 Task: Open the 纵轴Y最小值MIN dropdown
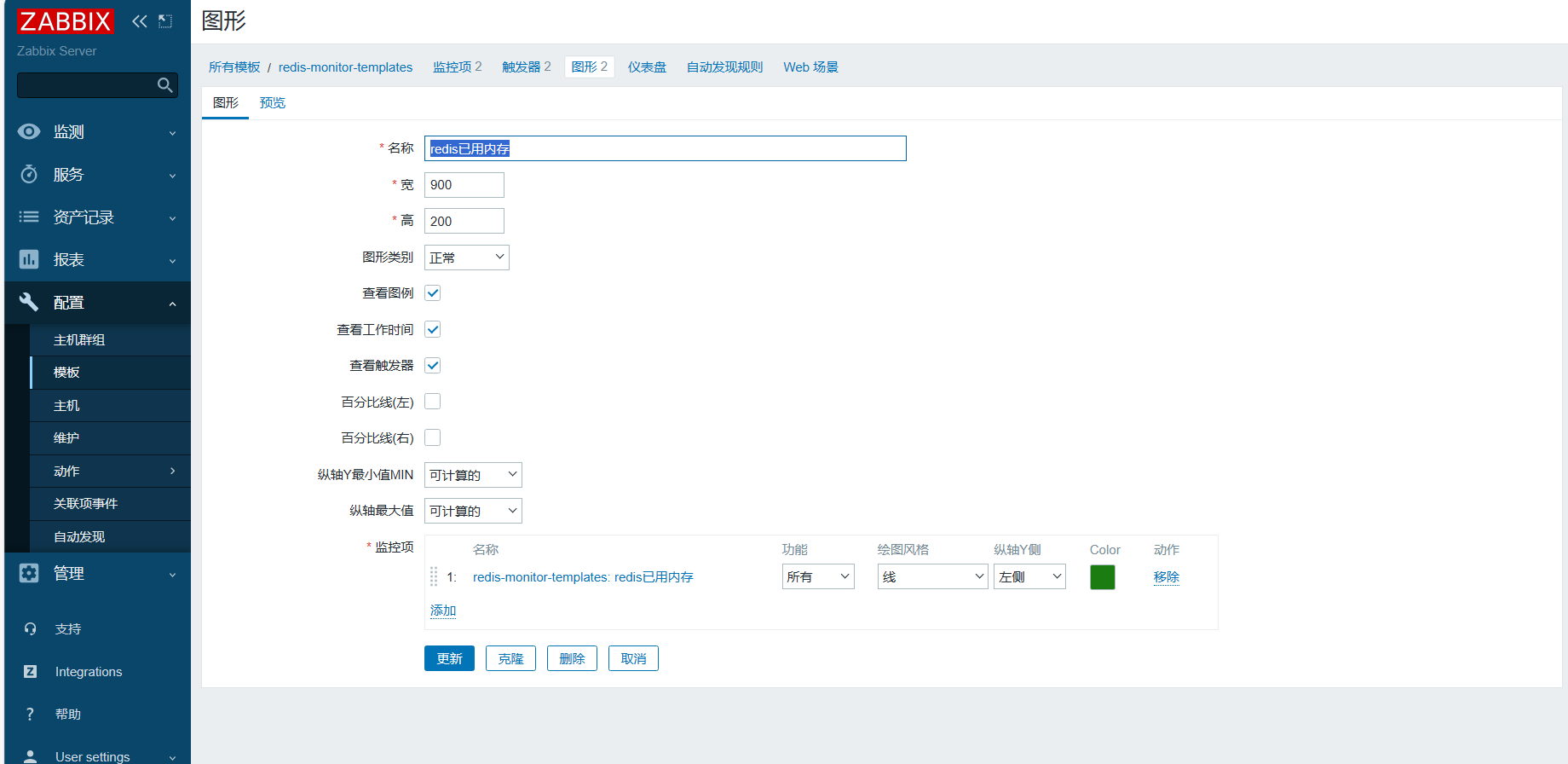point(473,475)
